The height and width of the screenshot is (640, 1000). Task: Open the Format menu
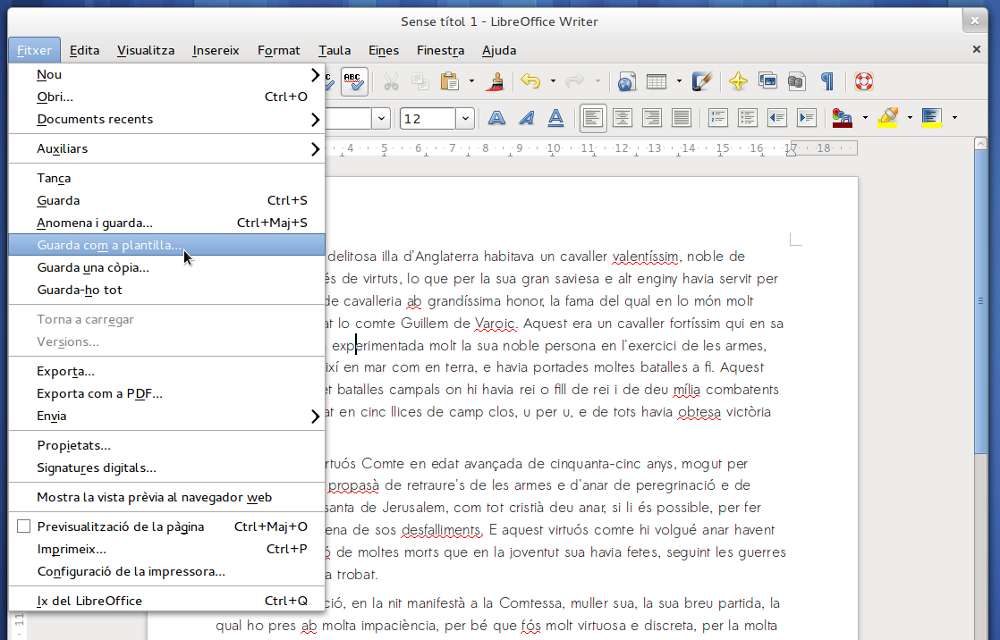(279, 50)
